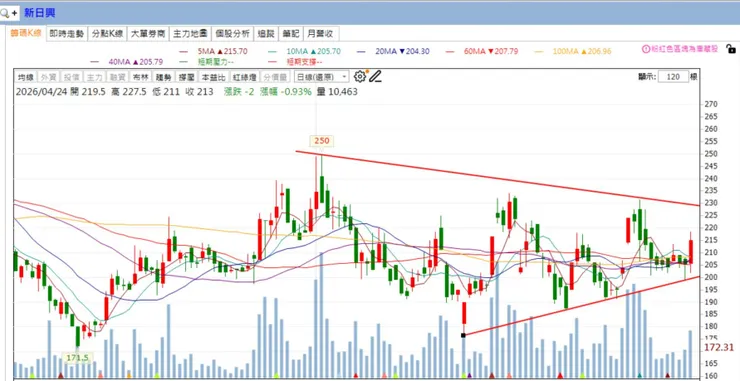740x381 pixels.
Task: Switch to the 追蹤 tab
Action: 266,34
